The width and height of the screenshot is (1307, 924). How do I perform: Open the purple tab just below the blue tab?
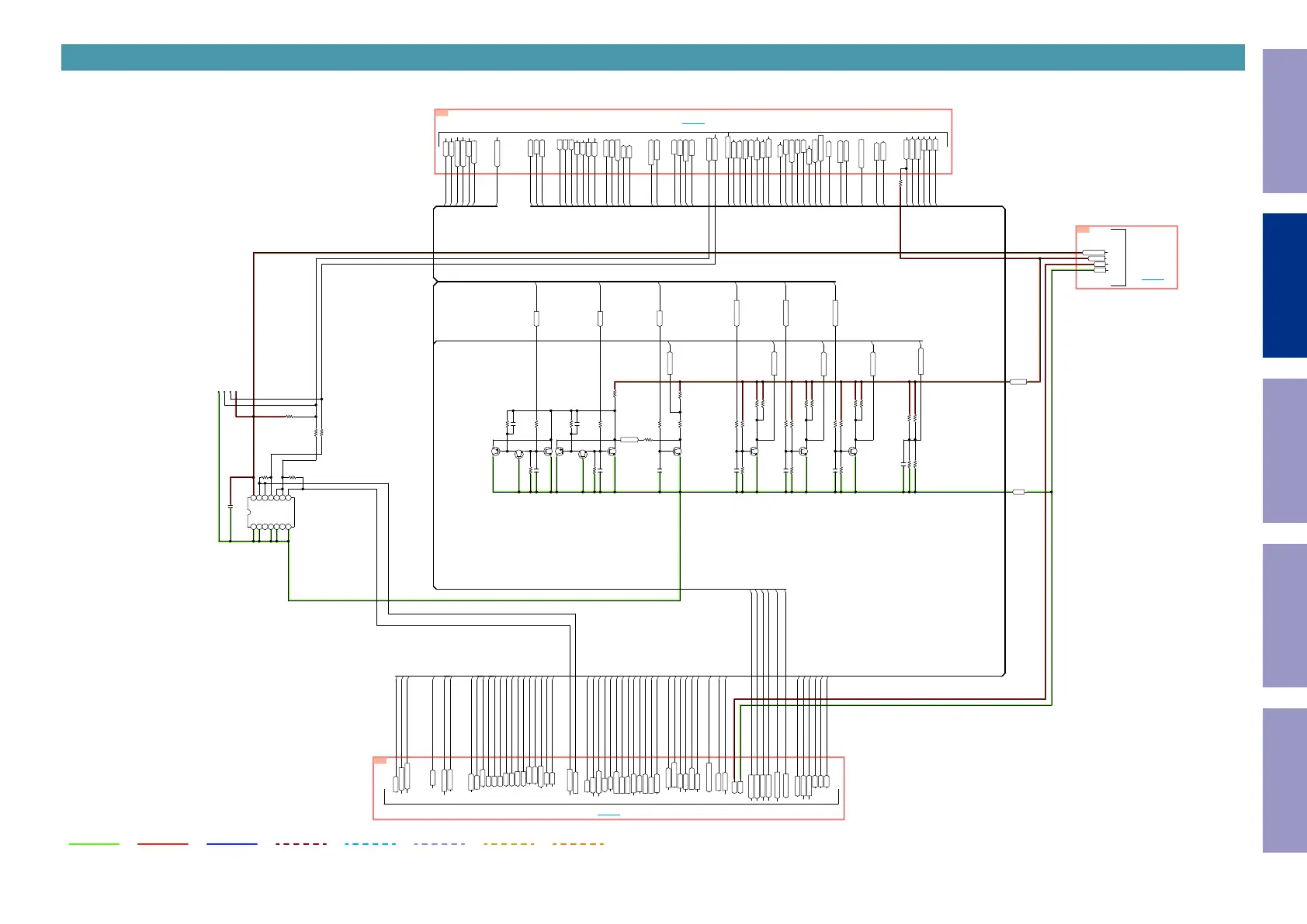(x=1284, y=451)
